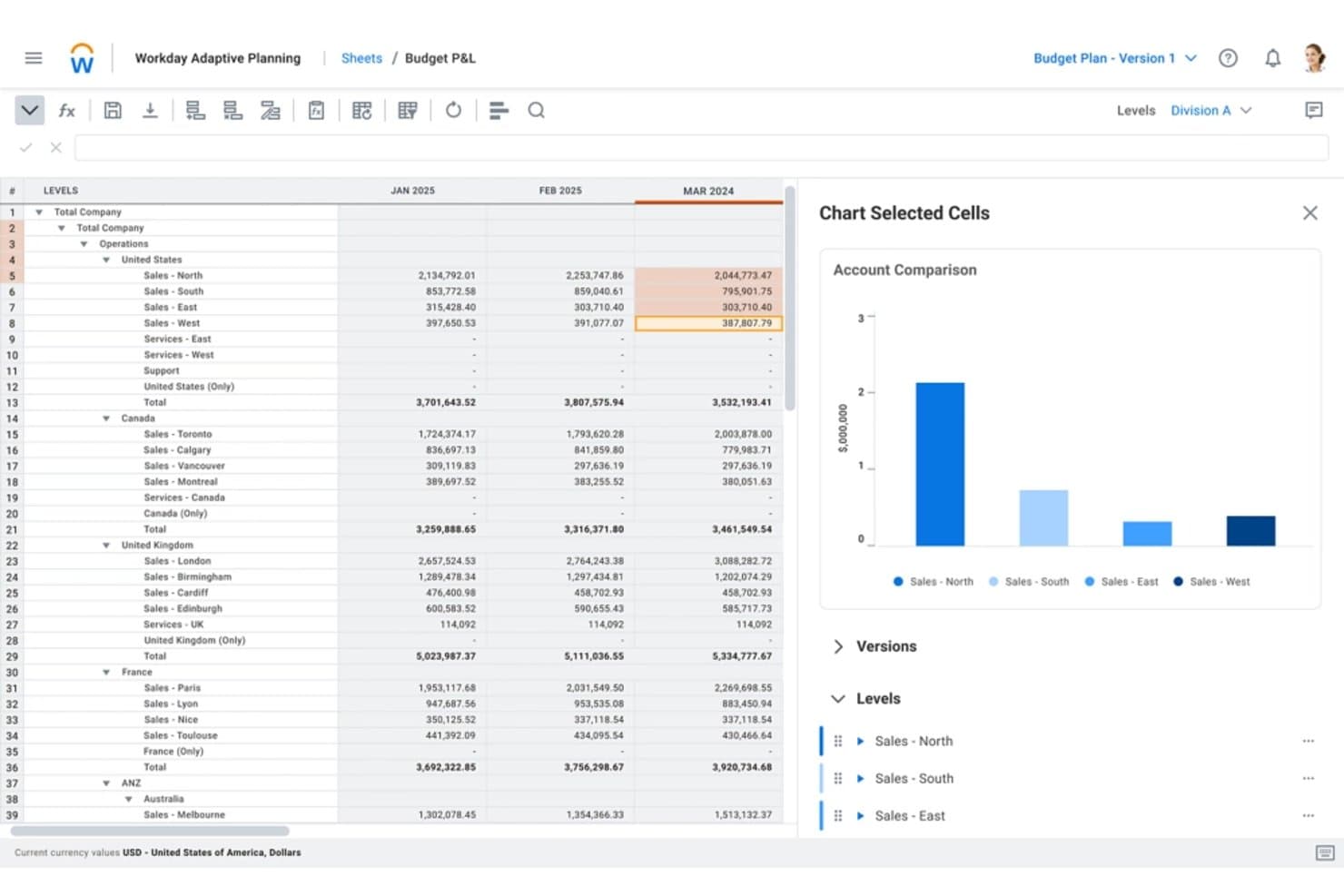Image resolution: width=1344 pixels, height=896 pixels.
Task: Click the formula bar input field
Action: pos(701,147)
